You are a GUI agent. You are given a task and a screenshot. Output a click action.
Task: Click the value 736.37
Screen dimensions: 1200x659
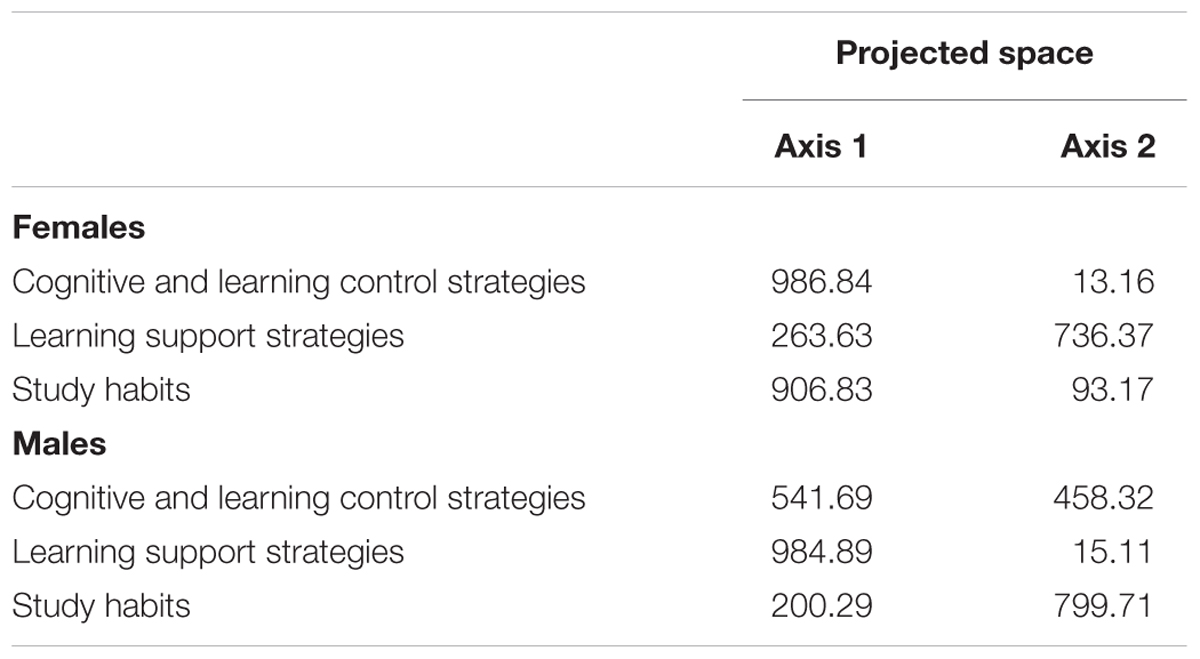point(1104,335)
